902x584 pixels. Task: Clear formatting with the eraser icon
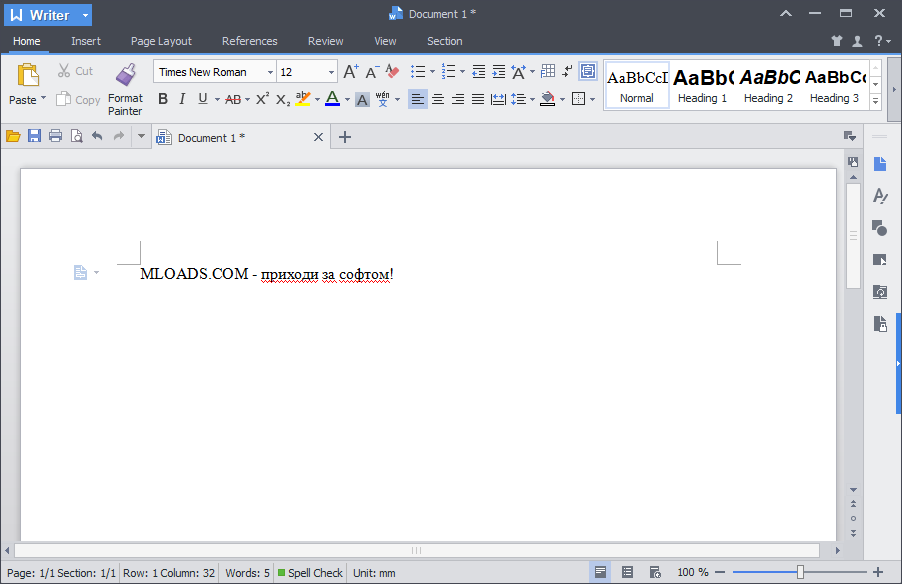pyautogui.click(x=392, y=71)
